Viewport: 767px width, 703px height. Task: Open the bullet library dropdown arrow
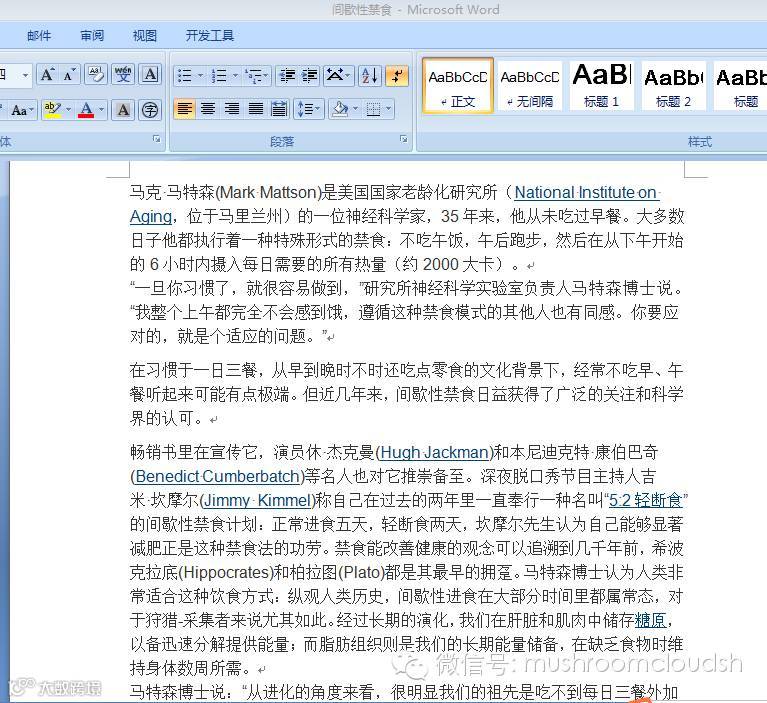pyautogui.click(x=200, y=76)
